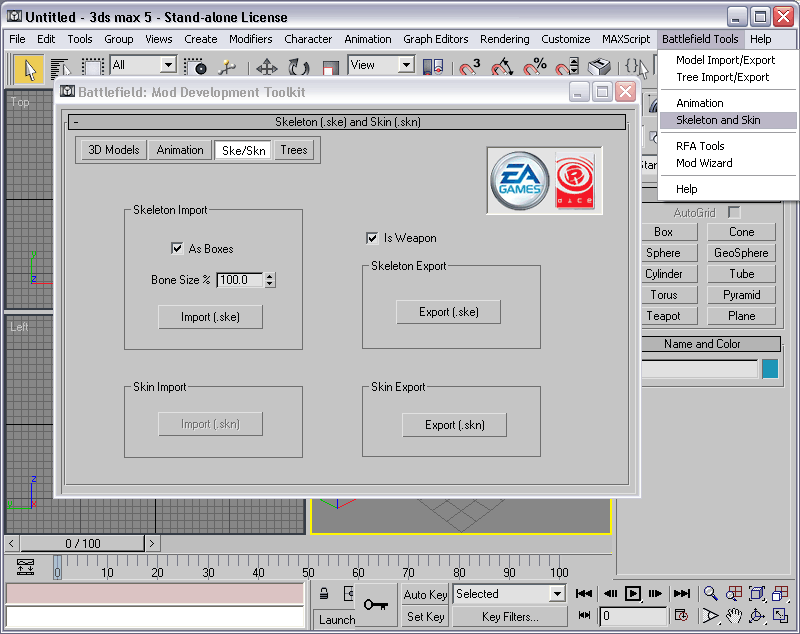
Task: Enable the 3D Snap magnet toggle
Action: (x=469, y=67)
